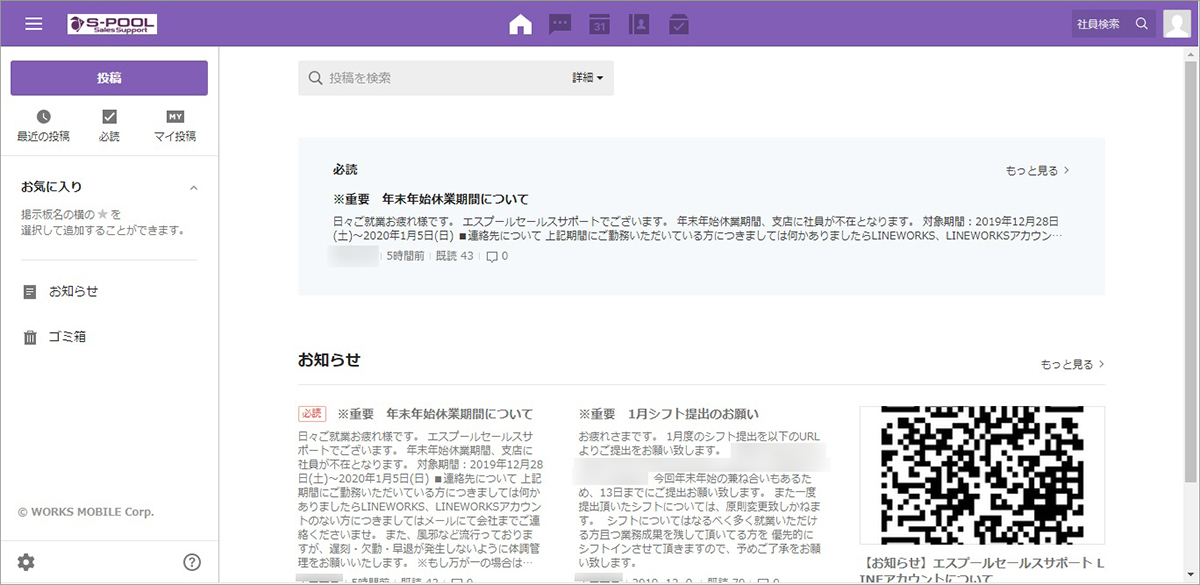This screenshot has height=585, width=1200.
Task: Expand the 詳細 search options dropdown
Action: tap(588, 78)
